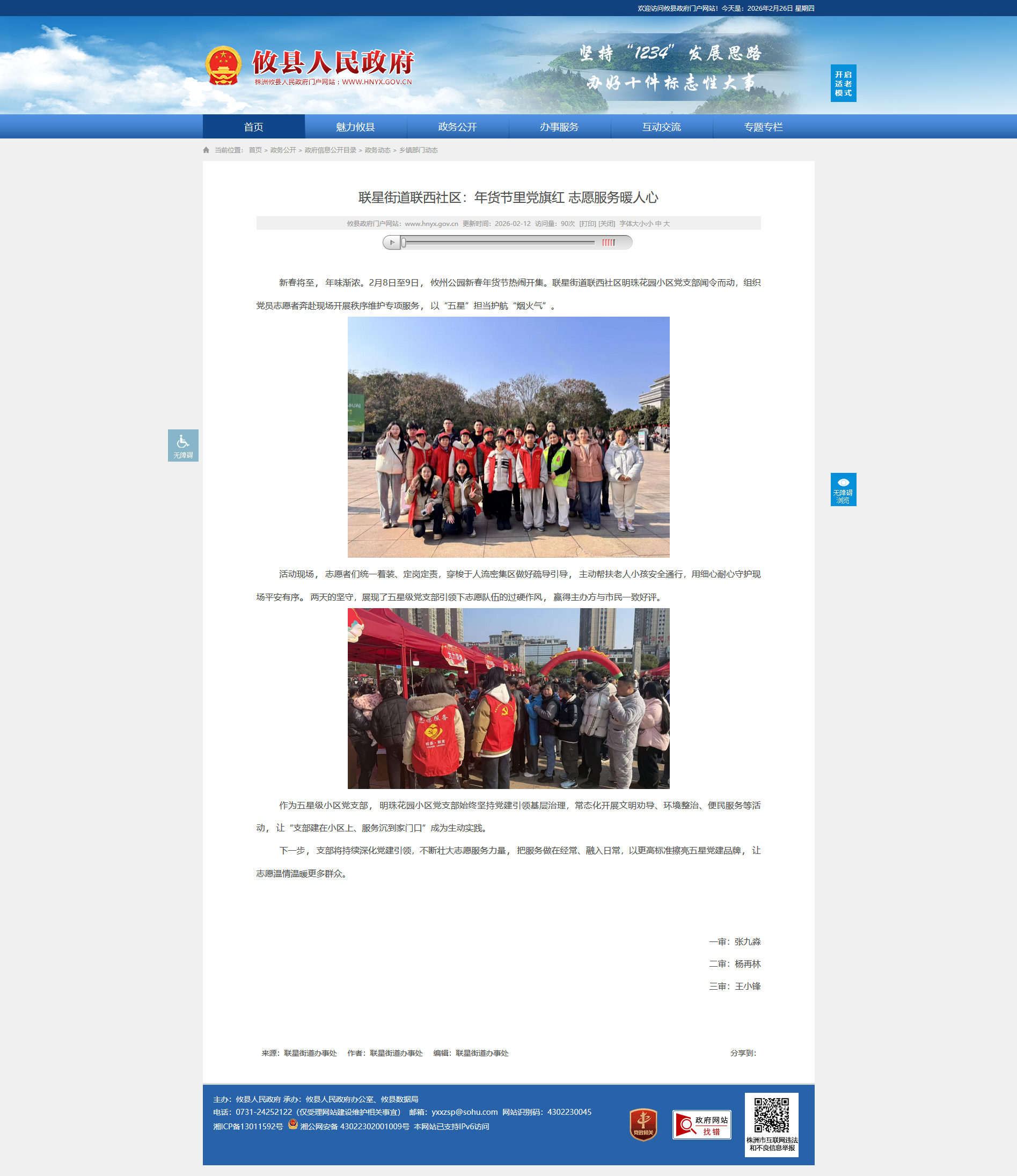
Task: Open the 无障碍浏览 eye icon button
Action: point(843,488)
